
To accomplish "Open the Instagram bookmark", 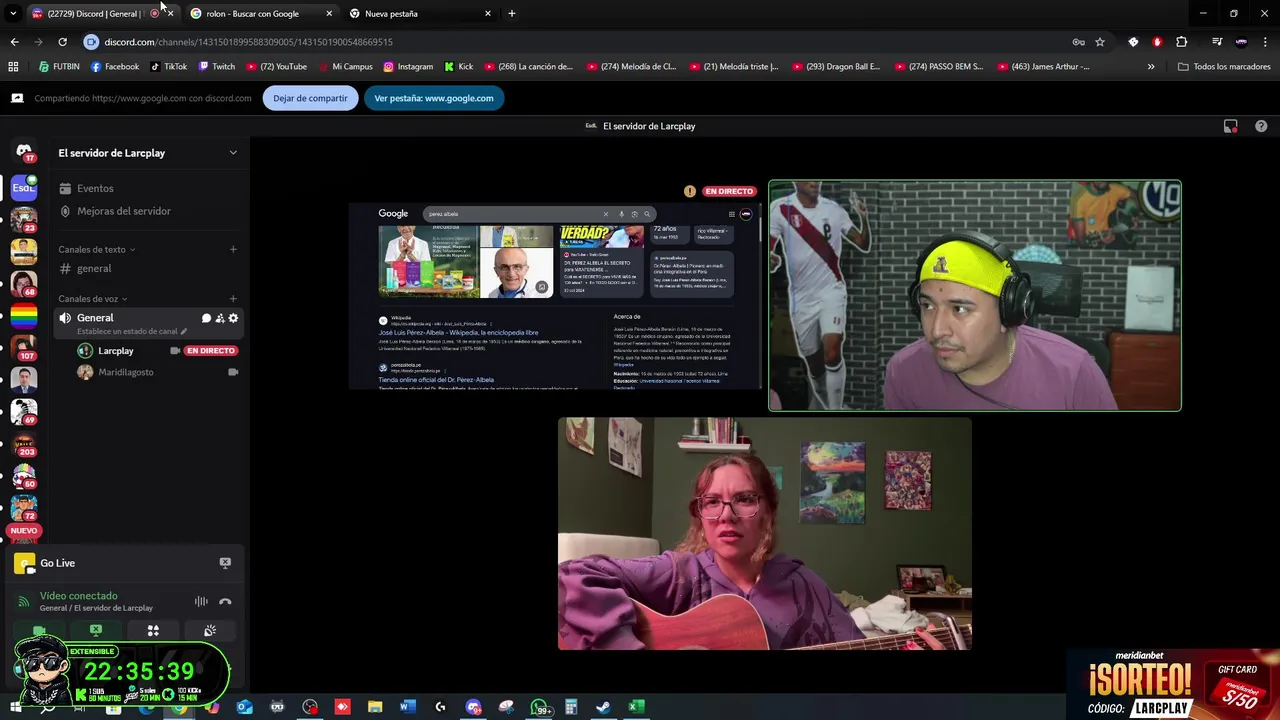I will pyautogui.click(x=408, y=67).
